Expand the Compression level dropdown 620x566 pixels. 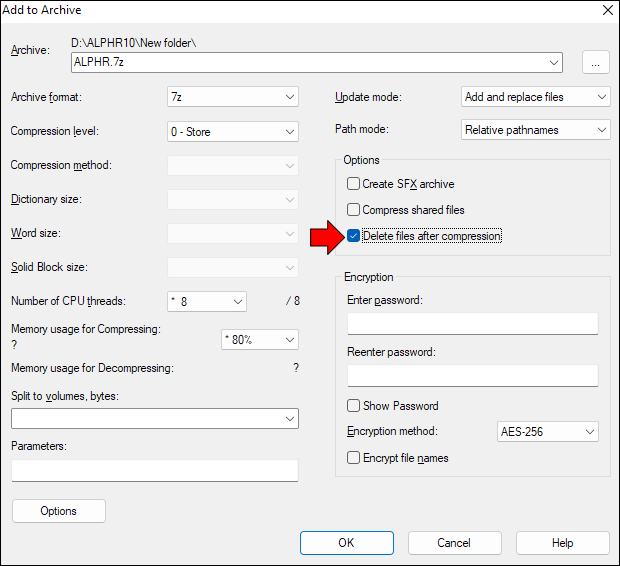pos(233,132)
